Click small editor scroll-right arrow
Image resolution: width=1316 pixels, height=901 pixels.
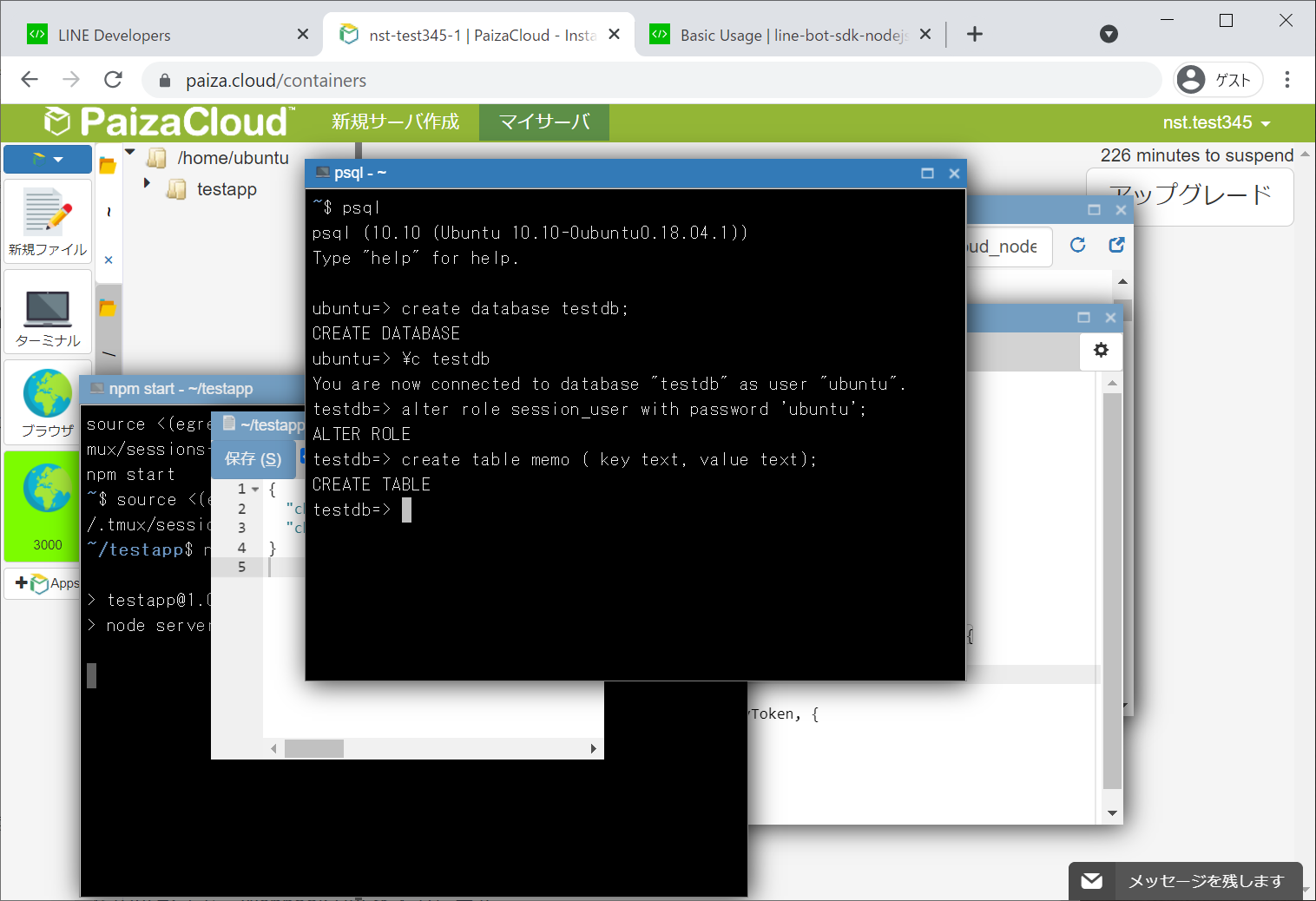pyautogui.click(x=593, y=748)
